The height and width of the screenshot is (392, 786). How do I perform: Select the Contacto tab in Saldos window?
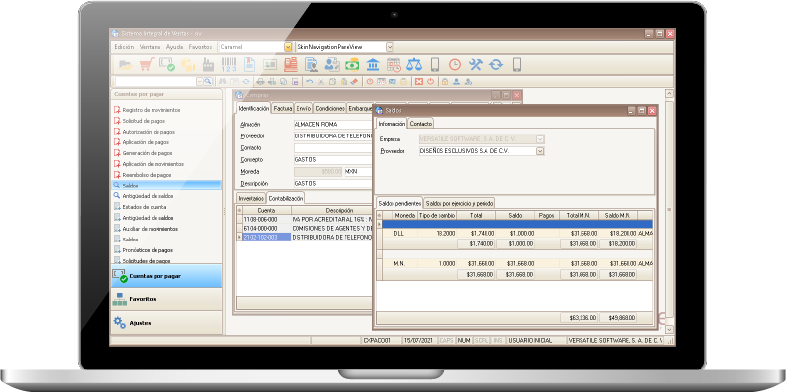420,124
